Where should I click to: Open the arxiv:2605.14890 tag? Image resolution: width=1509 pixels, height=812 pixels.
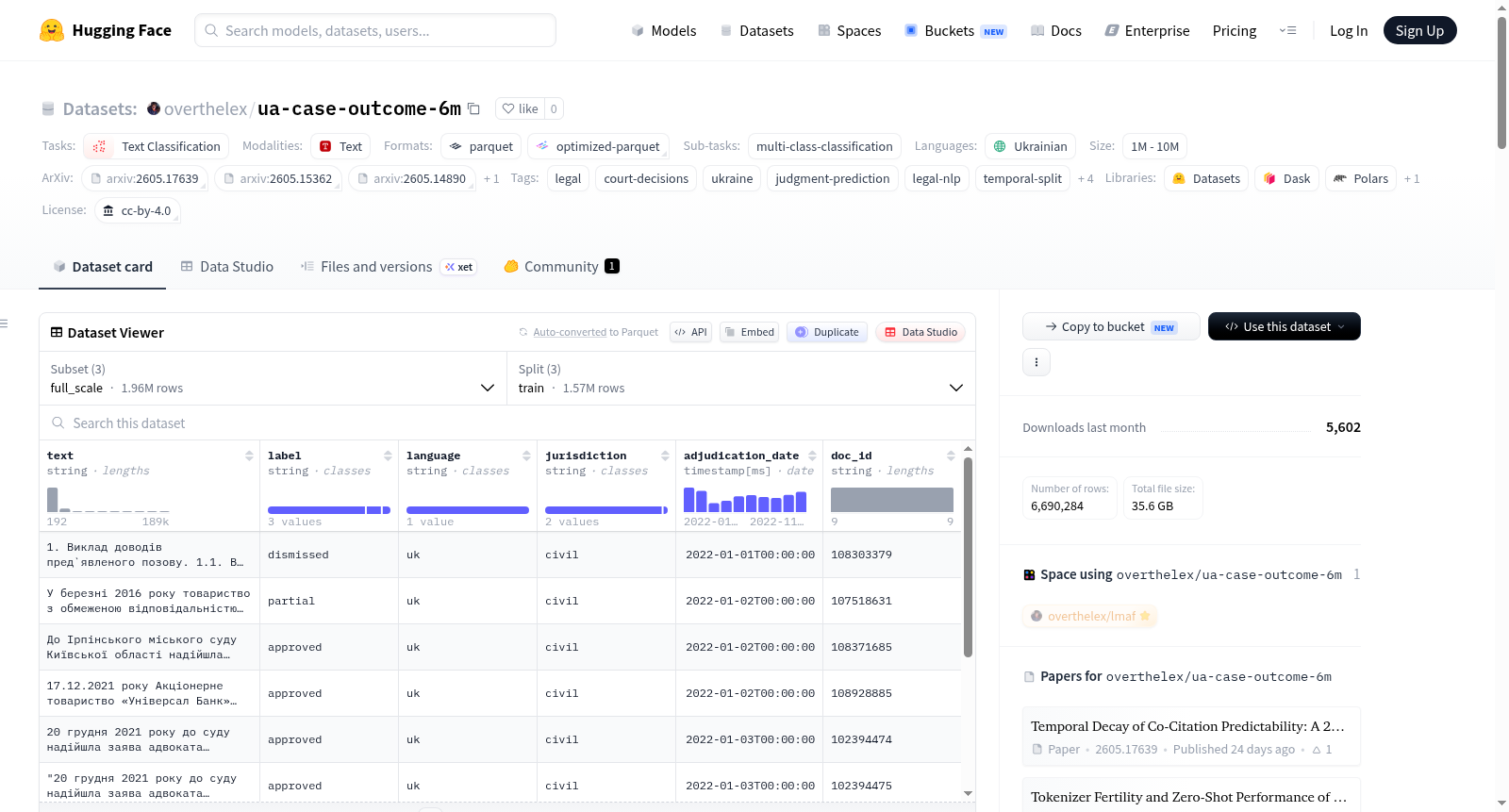click(x=412, y=178)
